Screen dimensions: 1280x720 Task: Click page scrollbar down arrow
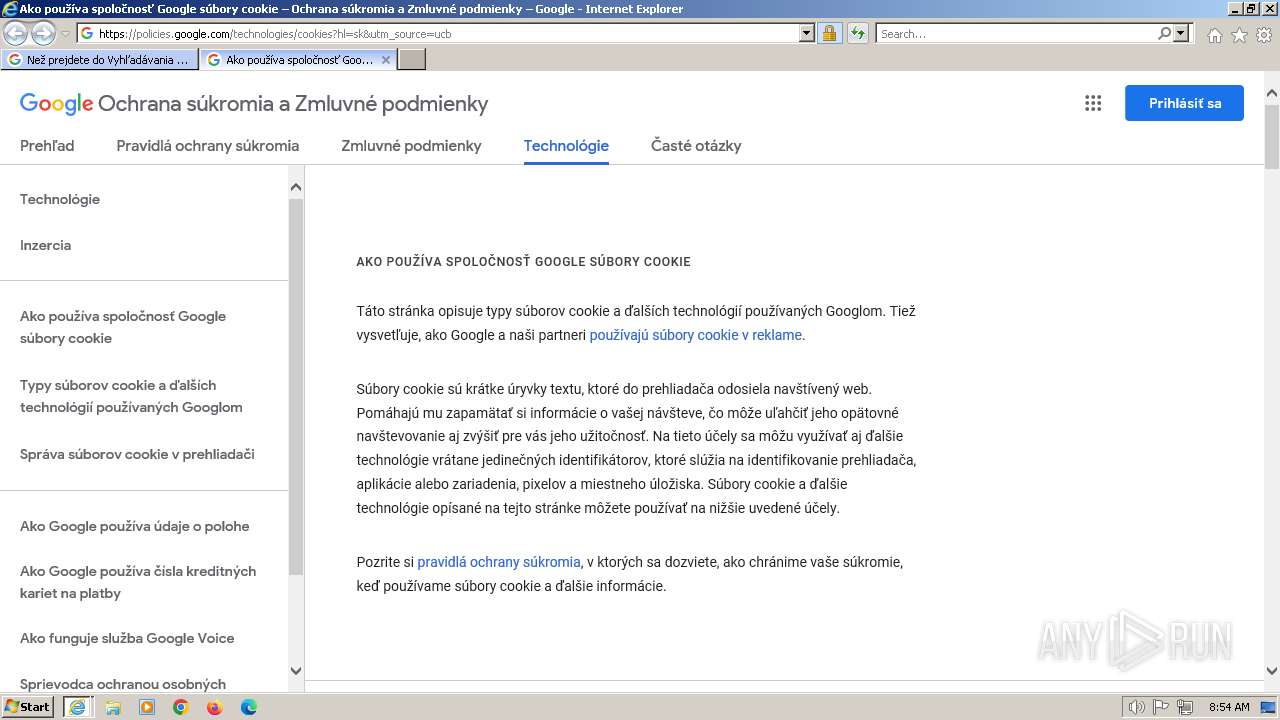1272,671
